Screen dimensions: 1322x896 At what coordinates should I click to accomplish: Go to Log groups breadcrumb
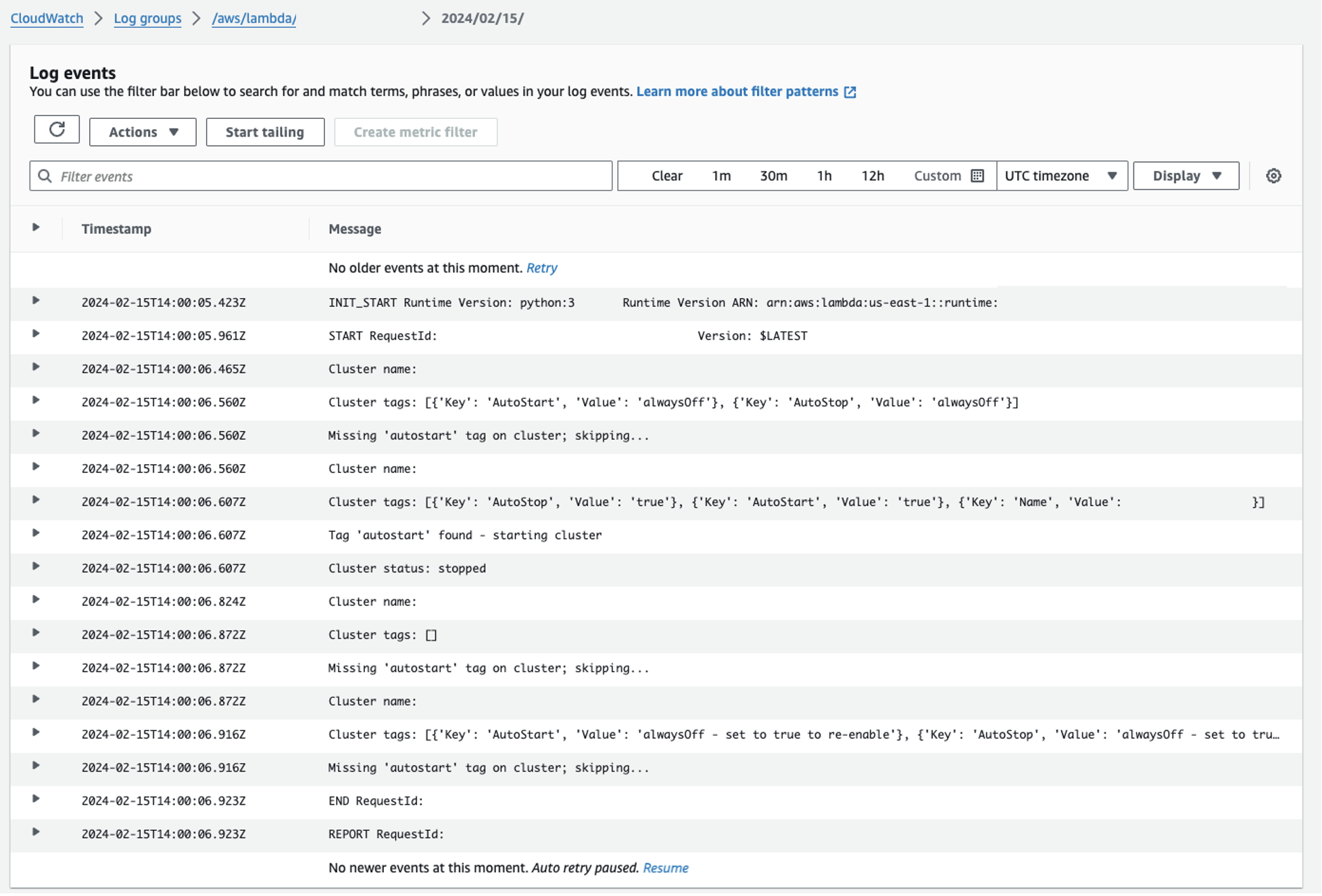[147, 18]
